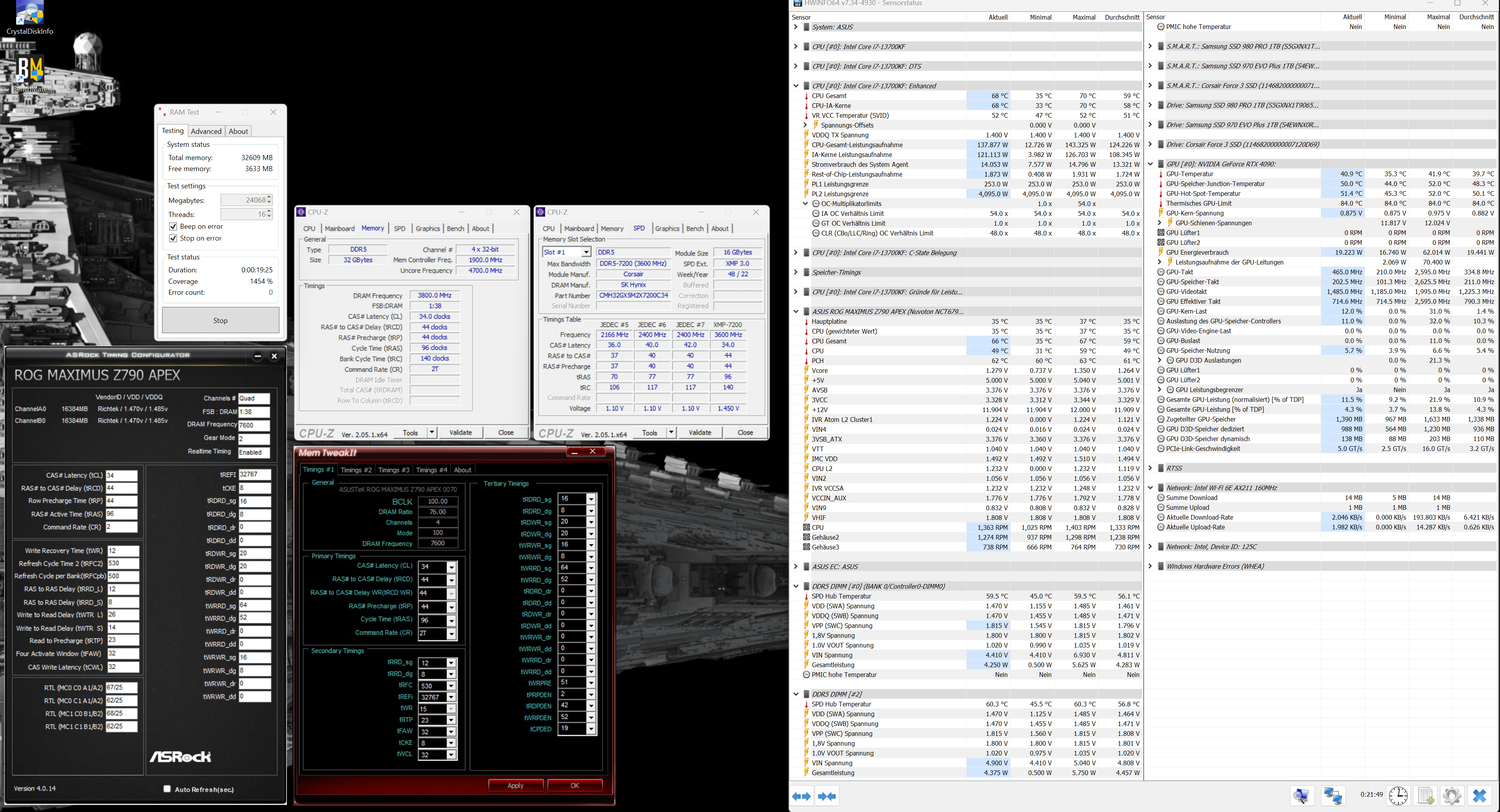1500x812 pixels.
Task: Click the GPU-Temperatur thermometer icon
Action: 1161,174
